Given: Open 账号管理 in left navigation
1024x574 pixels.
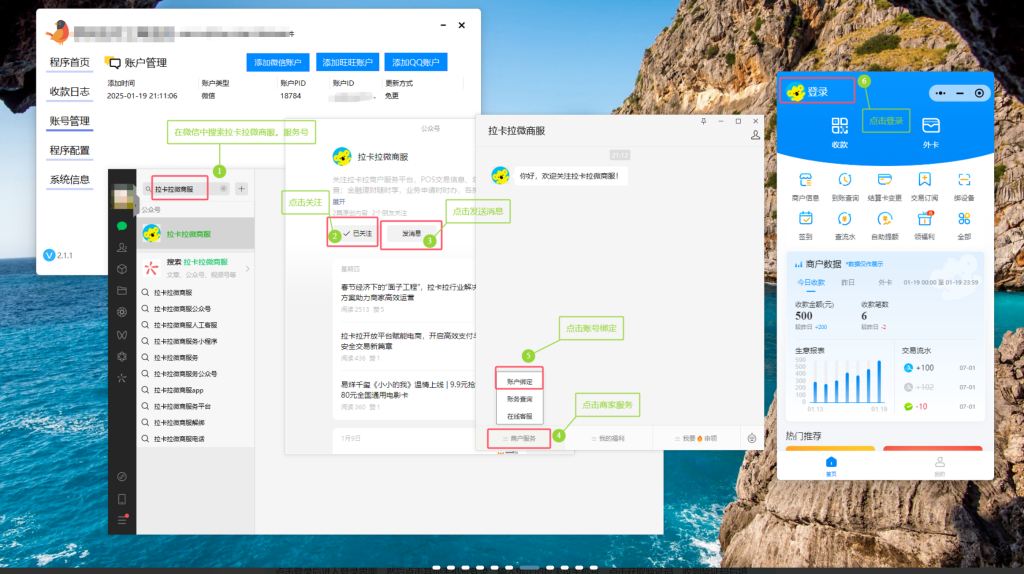Looking at the screenshot, I should tap(70, 121).
